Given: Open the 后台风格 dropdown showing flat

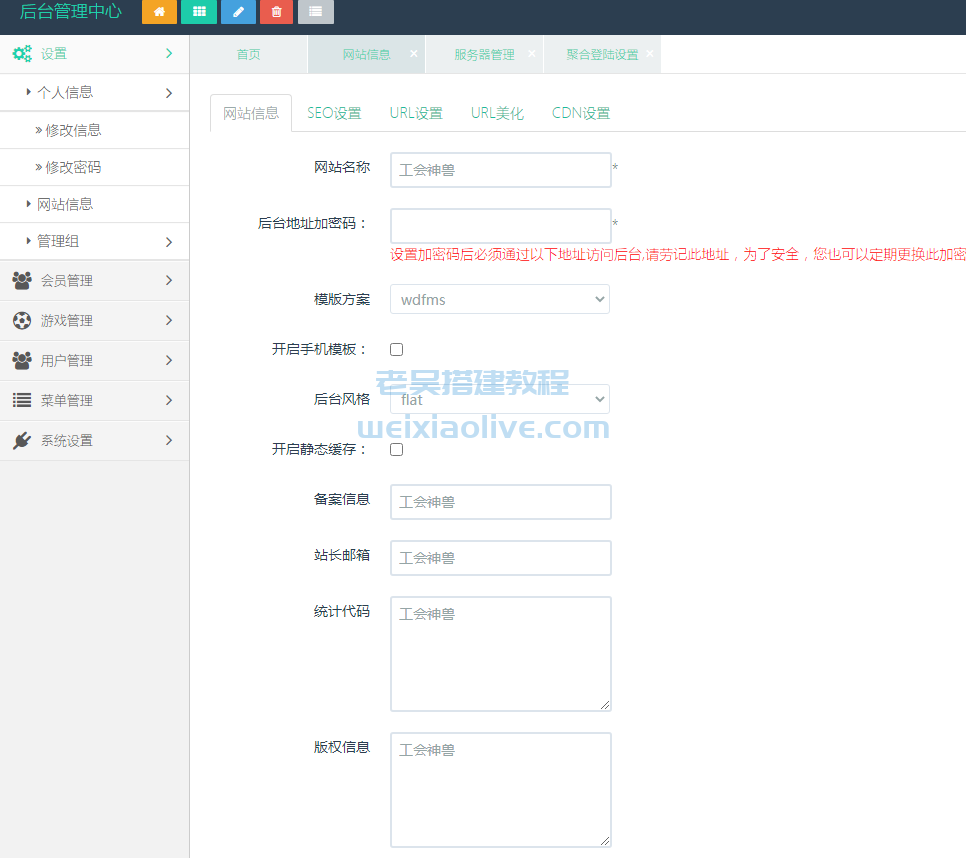Looking at the screenshot, I should [499, 399].
